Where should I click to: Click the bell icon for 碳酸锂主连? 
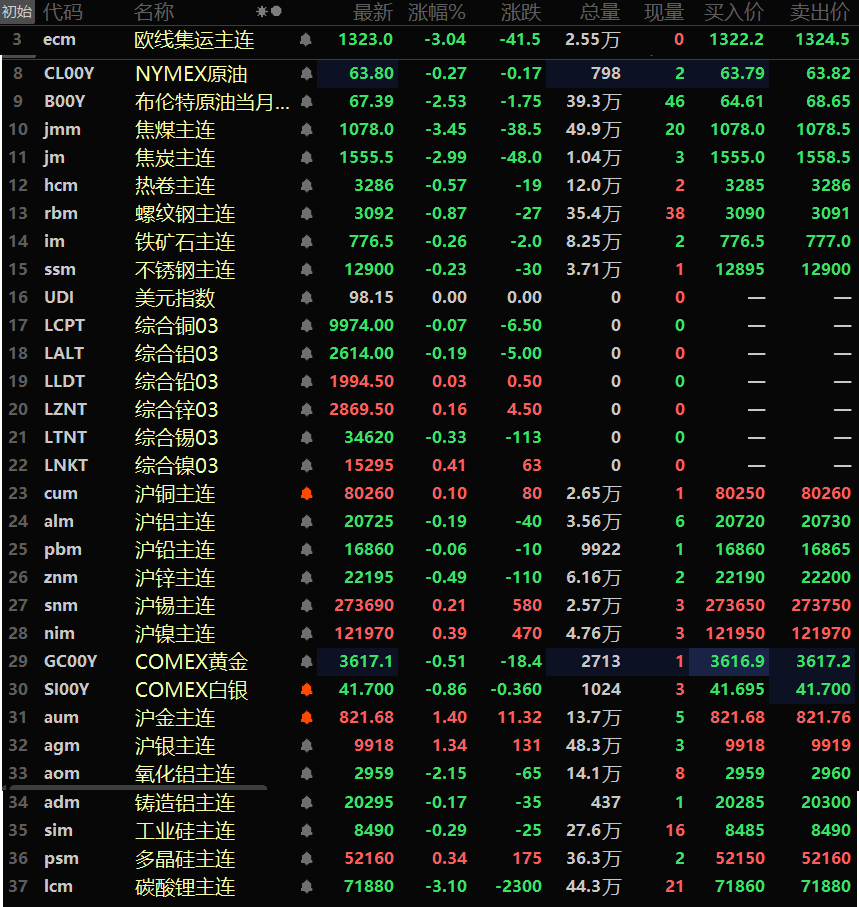coord(306,887)
